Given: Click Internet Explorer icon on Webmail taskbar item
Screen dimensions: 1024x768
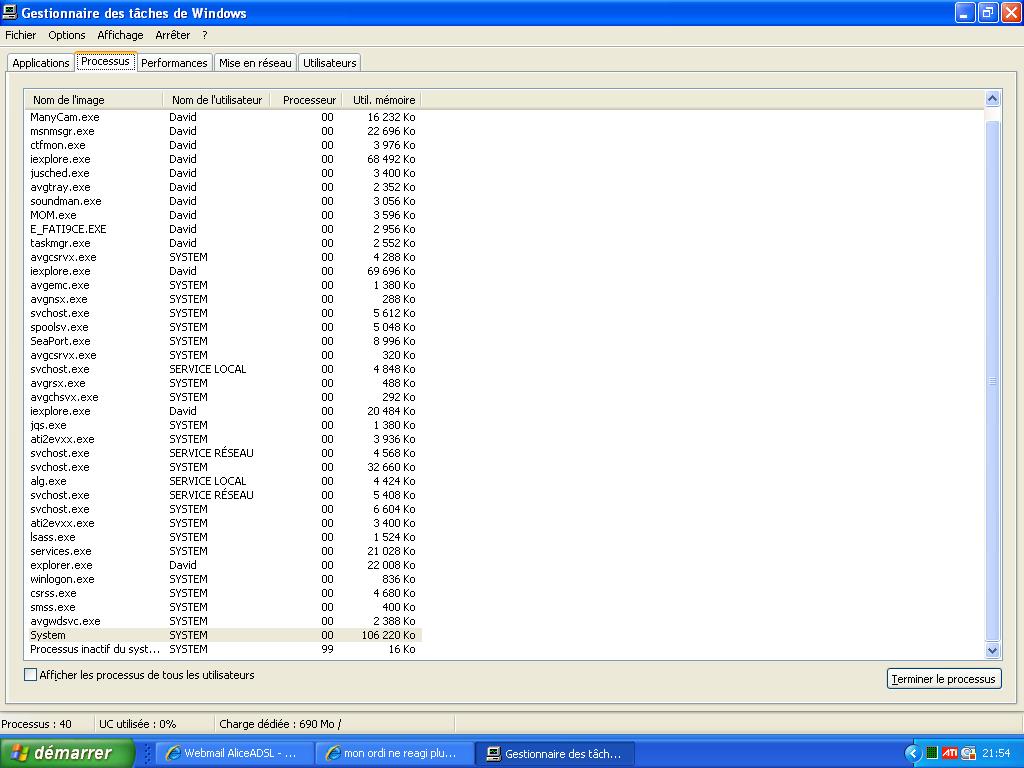Looking at the screenshot, I should [x=174, y=753].
